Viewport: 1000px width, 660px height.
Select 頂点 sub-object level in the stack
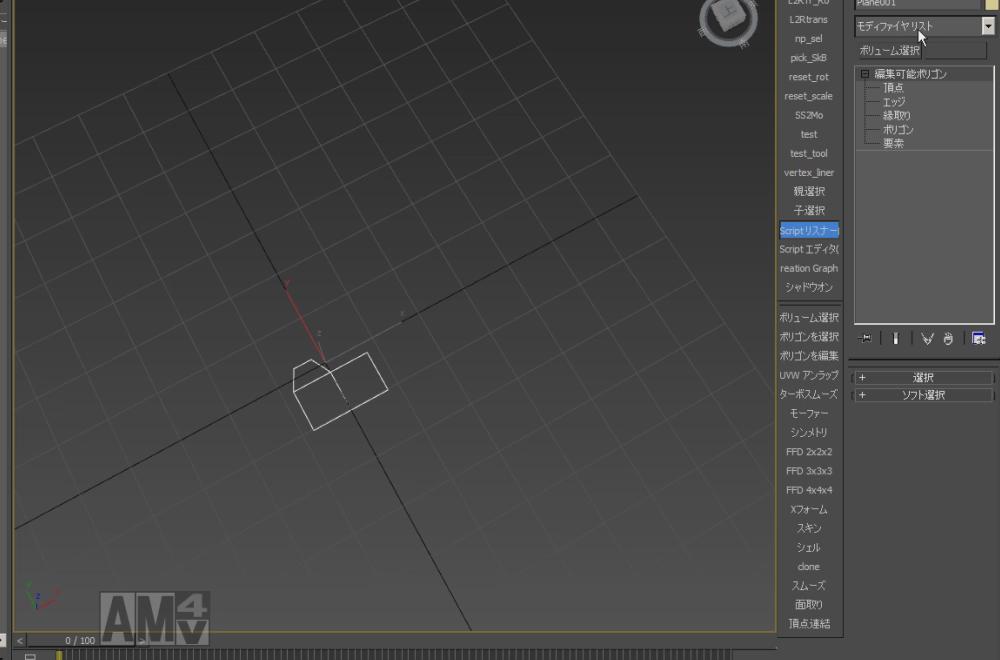tap(893, 87)
